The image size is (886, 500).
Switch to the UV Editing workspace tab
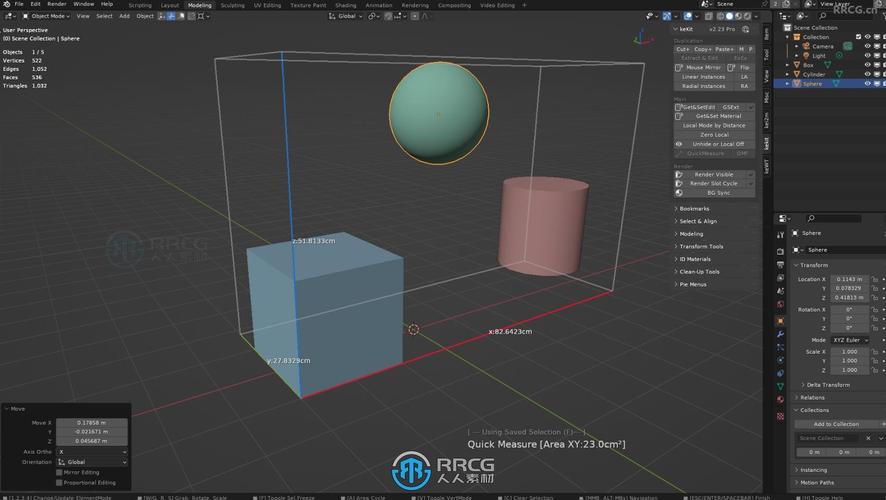pos(267,5)
